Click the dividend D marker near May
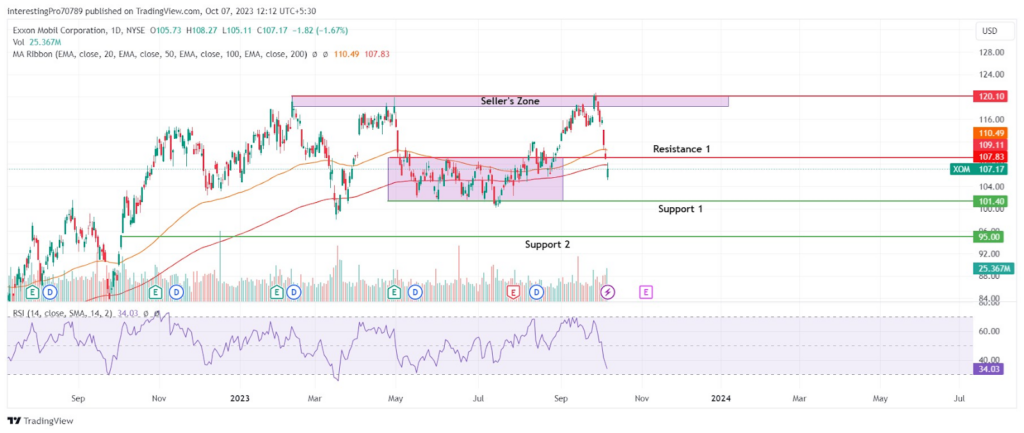Screen dimensions: 1024x433 [x=414, y=291]
